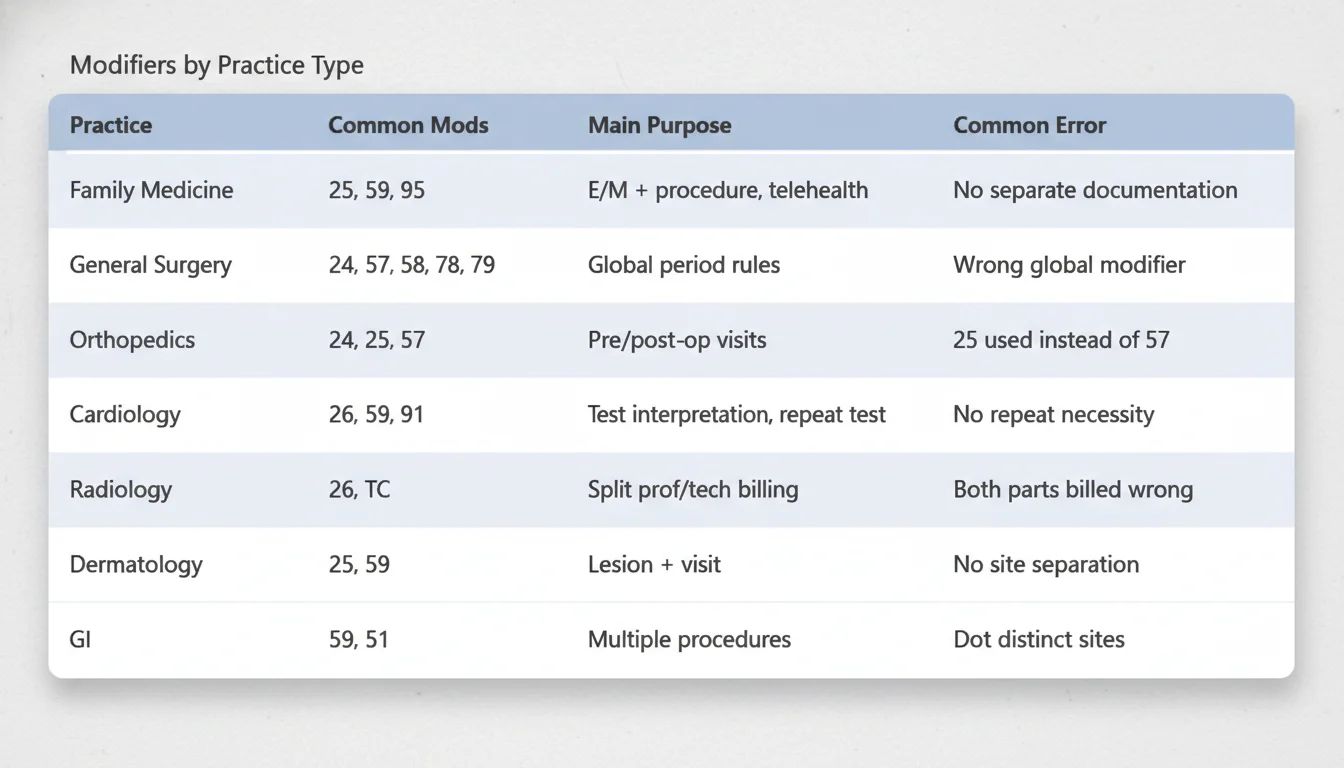
Task: Select the Cardiology practice cell
Action: pyautogui.click(x=125, y=414)
